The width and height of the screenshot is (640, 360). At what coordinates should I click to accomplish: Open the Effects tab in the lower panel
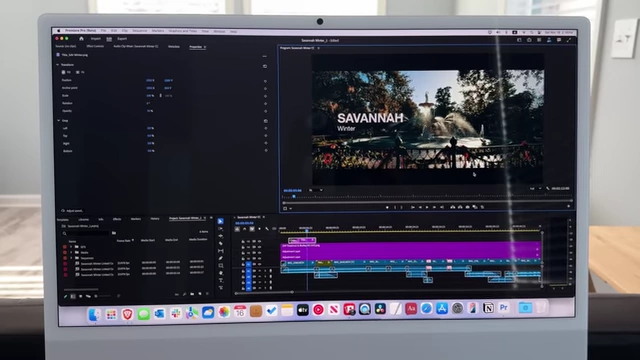pos(117,219)
